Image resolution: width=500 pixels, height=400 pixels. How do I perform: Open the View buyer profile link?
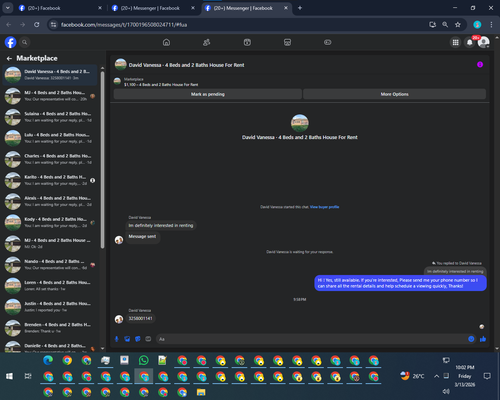point(324,207)
